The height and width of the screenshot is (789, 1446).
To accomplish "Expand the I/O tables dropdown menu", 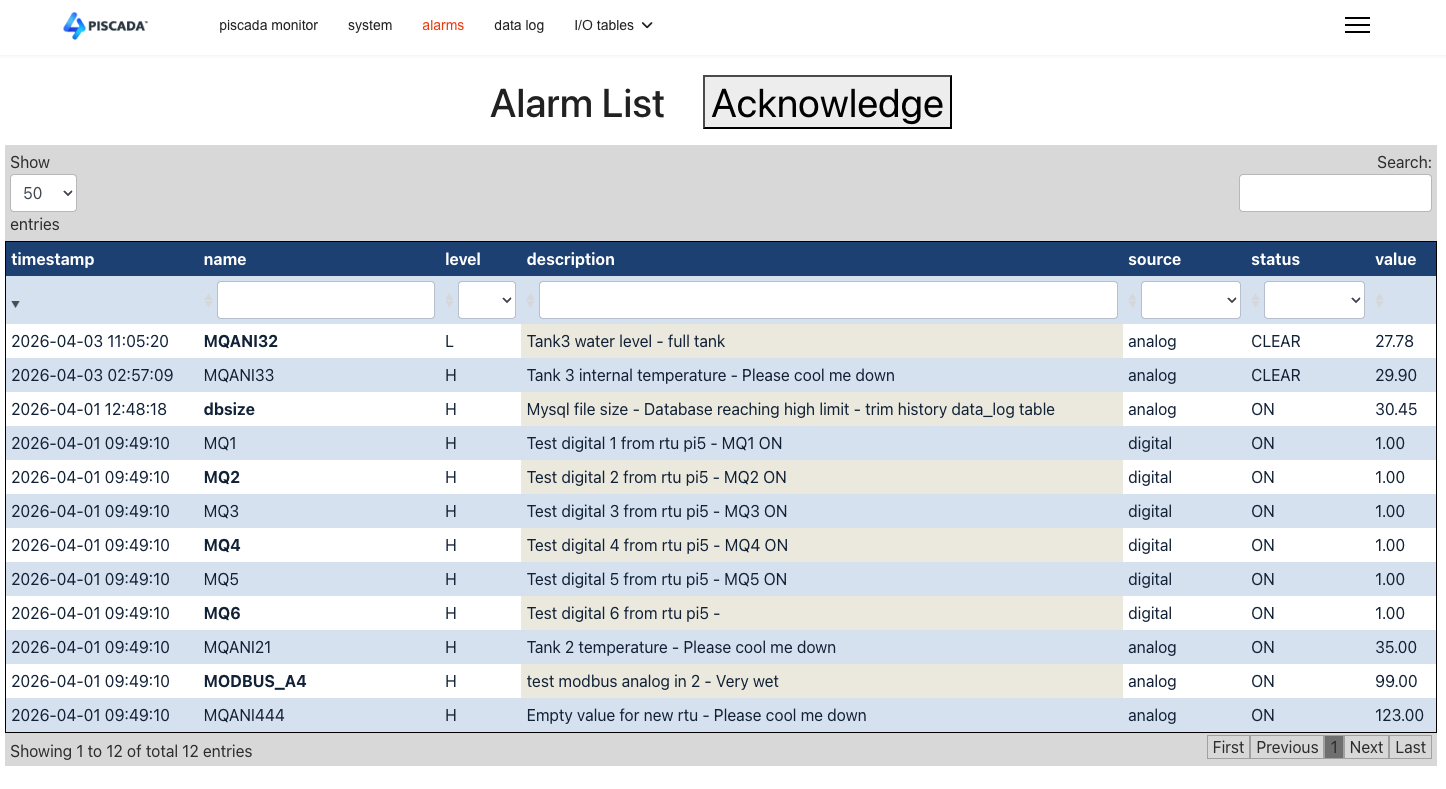I will (x=613, y=25).
